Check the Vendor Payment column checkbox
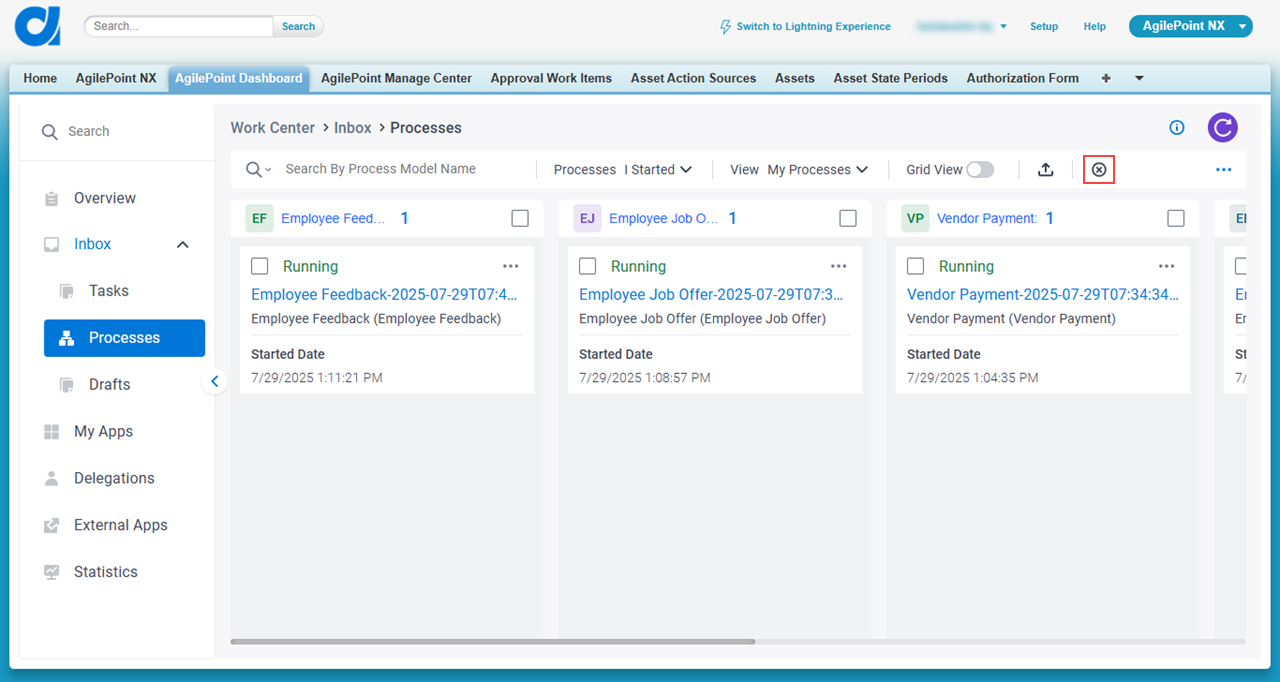1280x682 pixels. (1176, 218)
